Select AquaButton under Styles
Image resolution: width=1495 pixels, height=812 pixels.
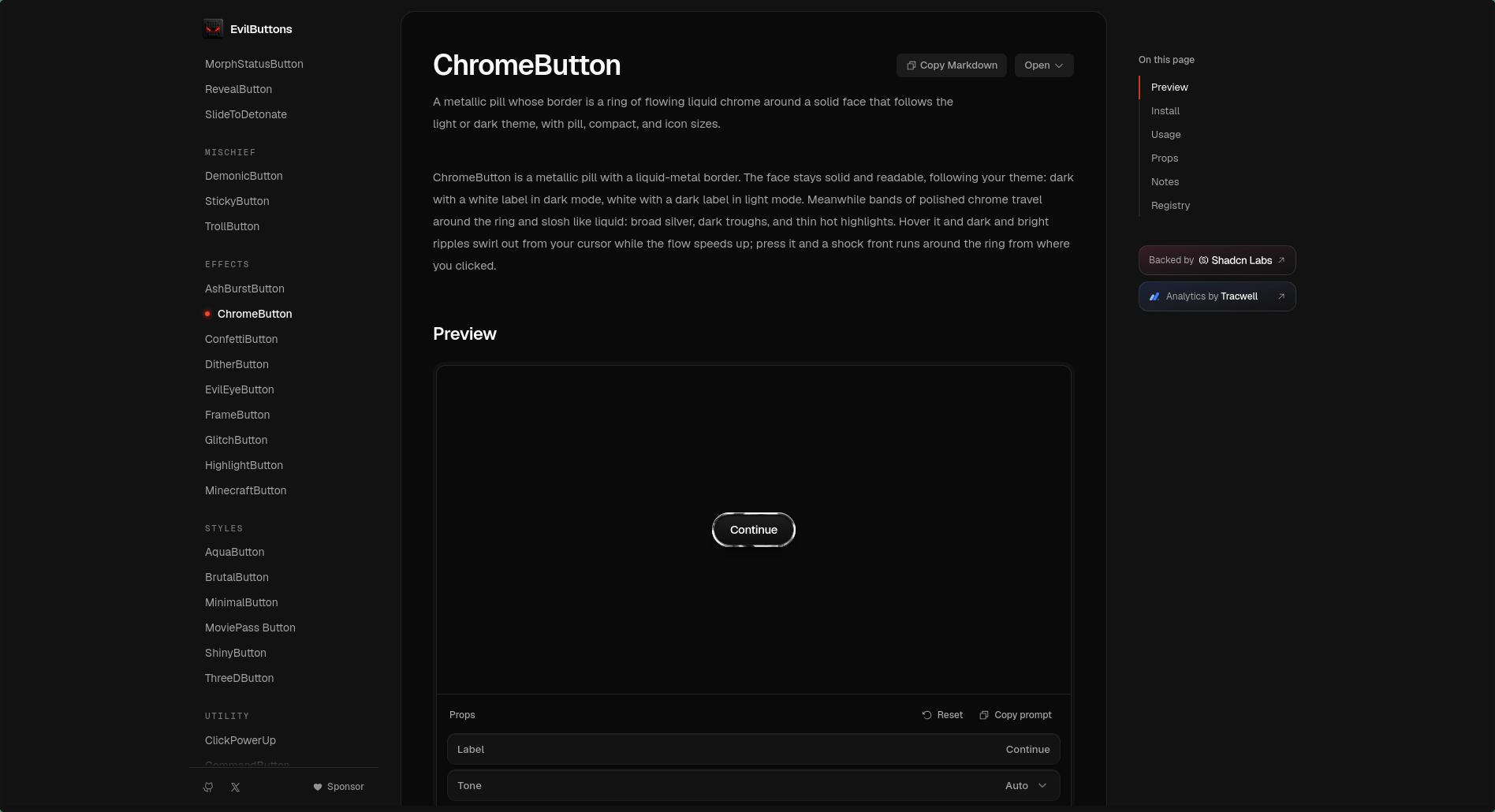pos(234,552)
